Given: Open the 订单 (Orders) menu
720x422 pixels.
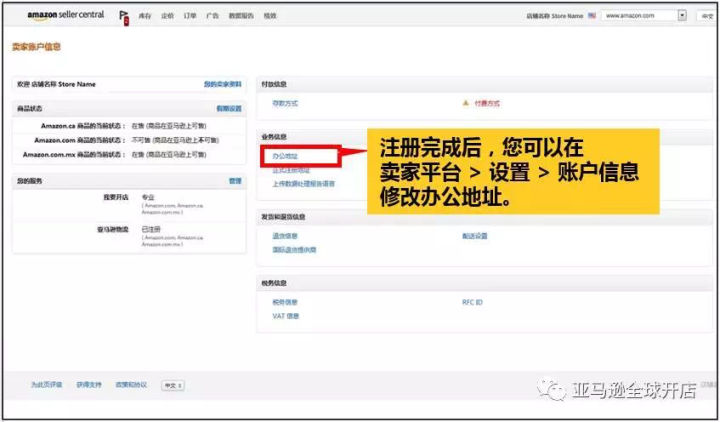Looking at the screenshot, I should tap(190, 16).
